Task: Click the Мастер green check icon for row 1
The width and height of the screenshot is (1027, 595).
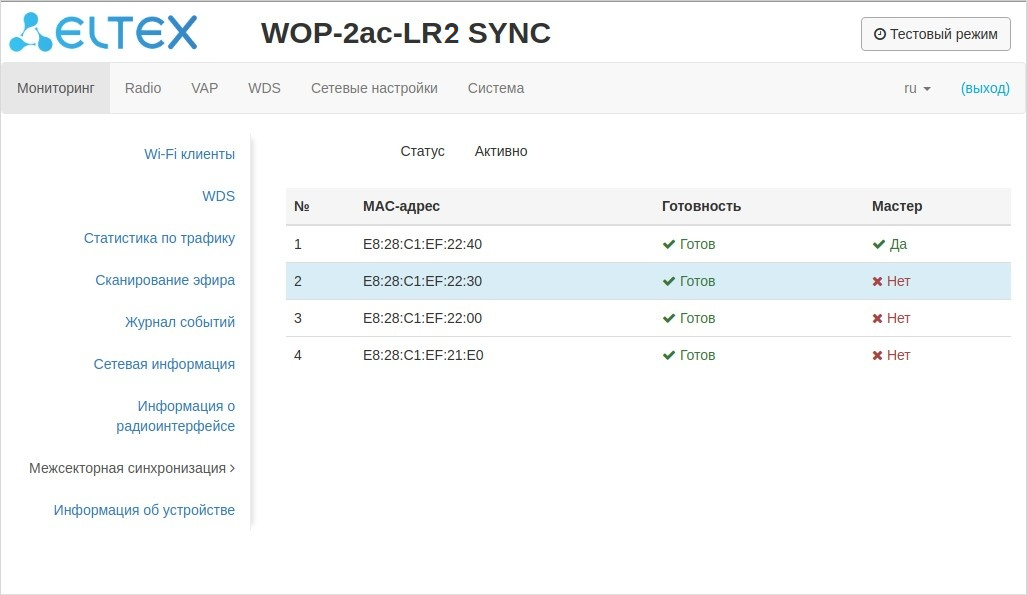Action: [x=879, y=244]
